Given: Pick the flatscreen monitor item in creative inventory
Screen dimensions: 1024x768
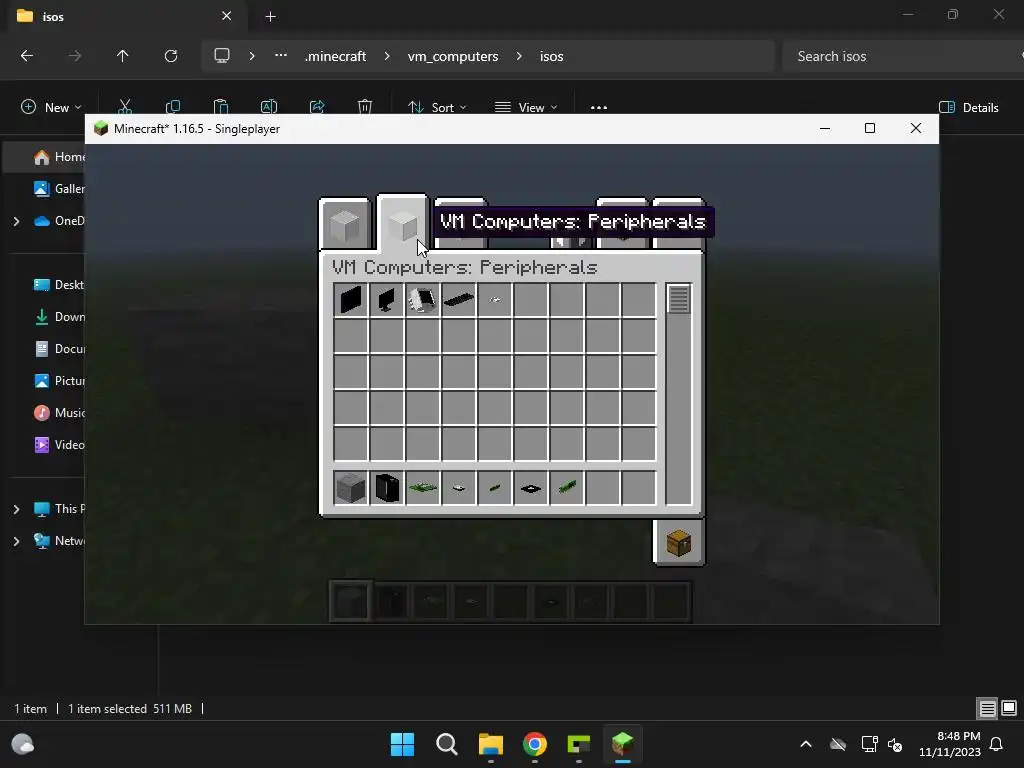Looking at the screenshot, I should coord(387,300).
